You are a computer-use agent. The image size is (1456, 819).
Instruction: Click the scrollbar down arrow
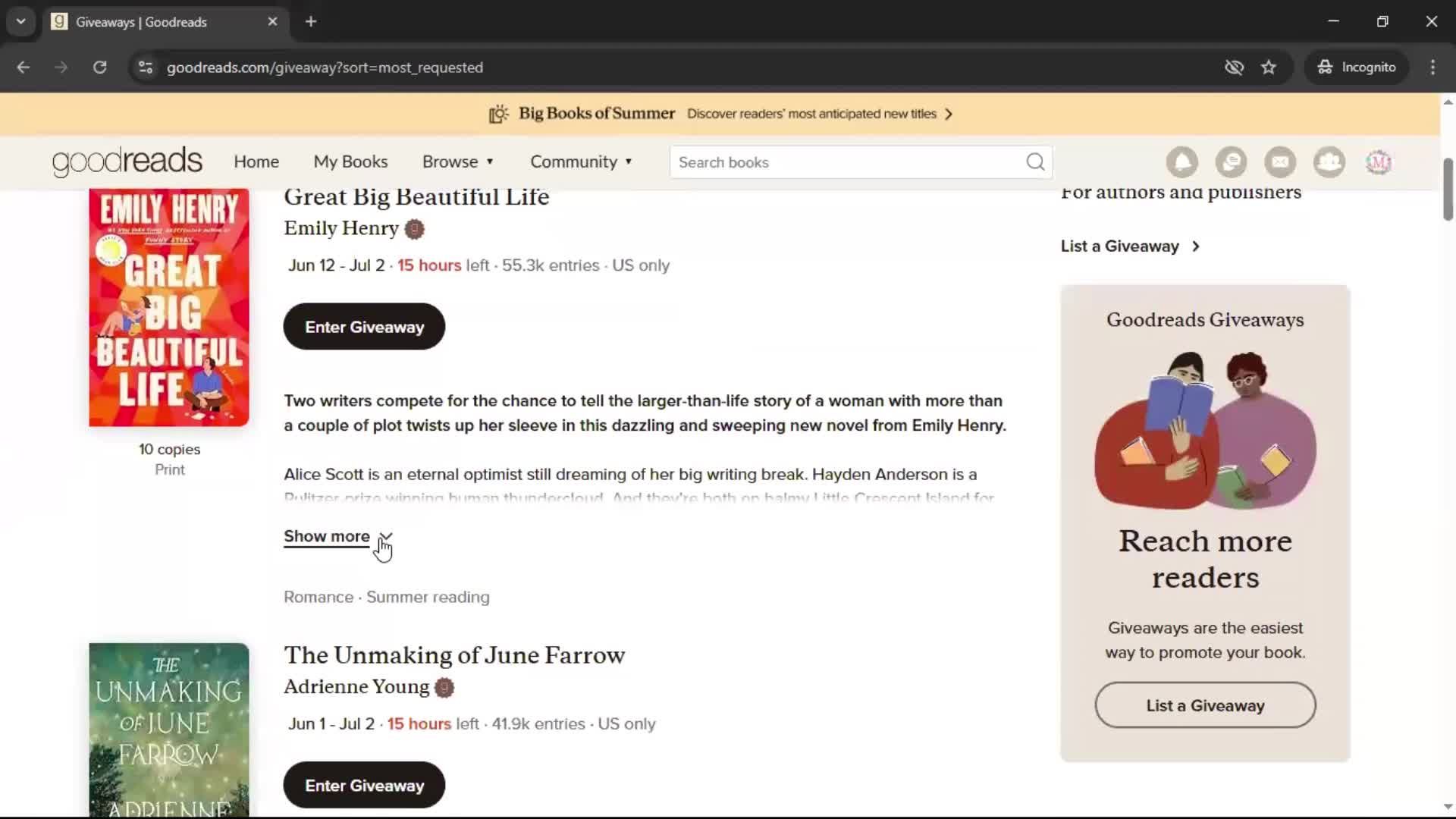[x=1448, y=807]
